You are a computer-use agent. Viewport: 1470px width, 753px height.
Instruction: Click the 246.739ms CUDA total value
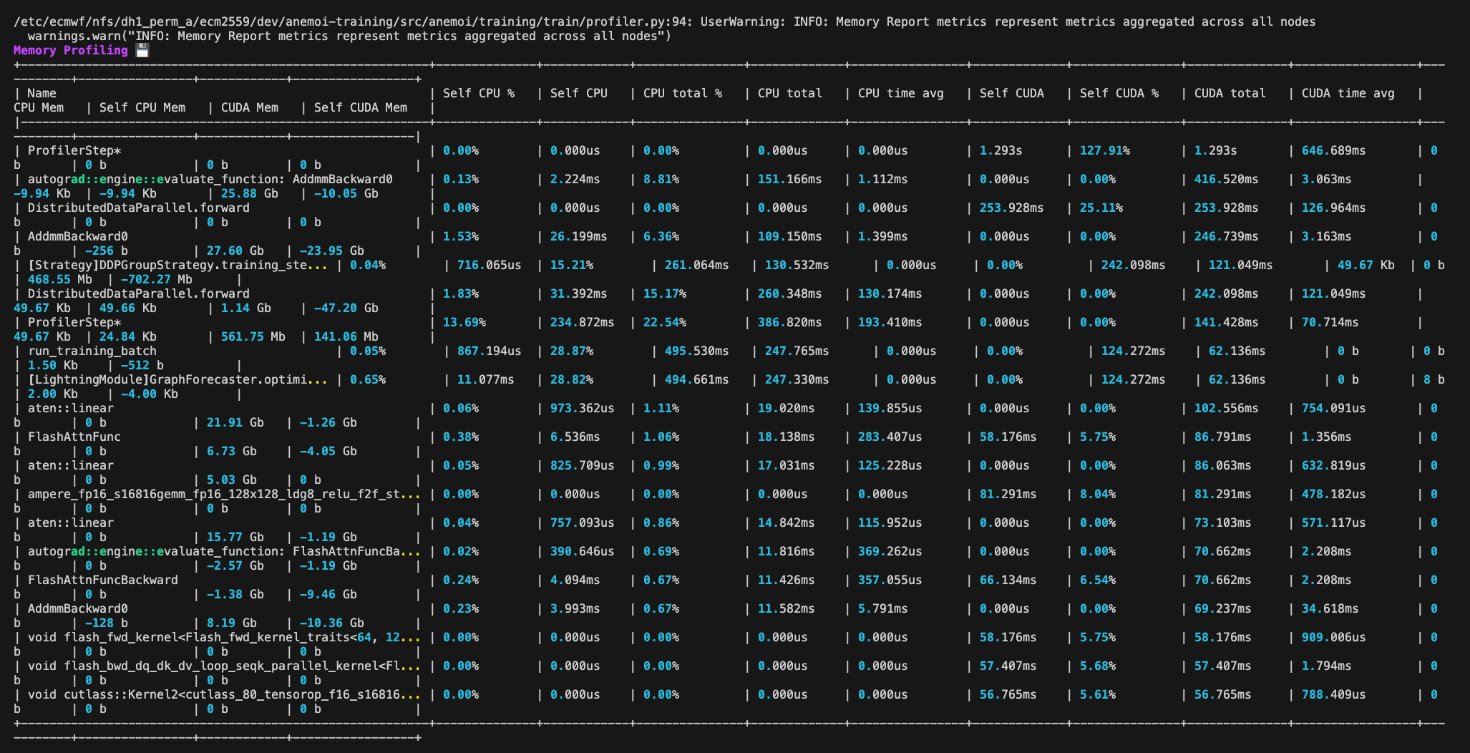click(x=1226, y=236)
